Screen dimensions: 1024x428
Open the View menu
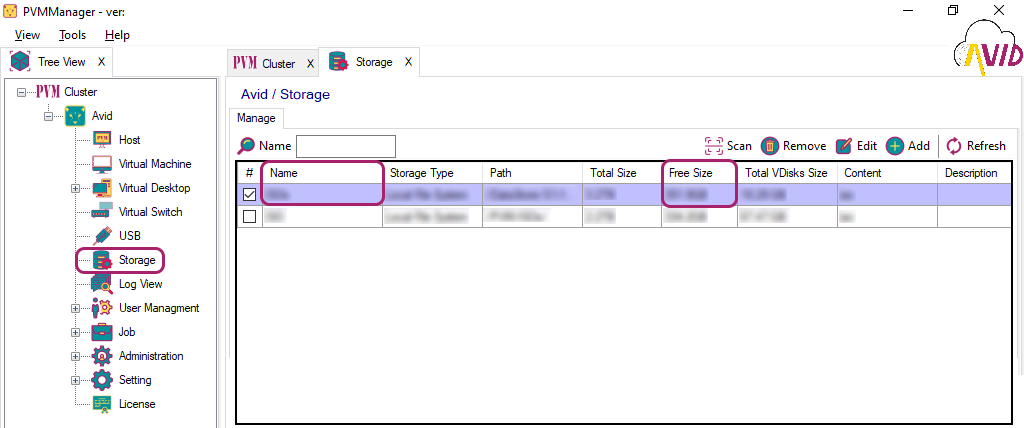click(x=27, y=35)
